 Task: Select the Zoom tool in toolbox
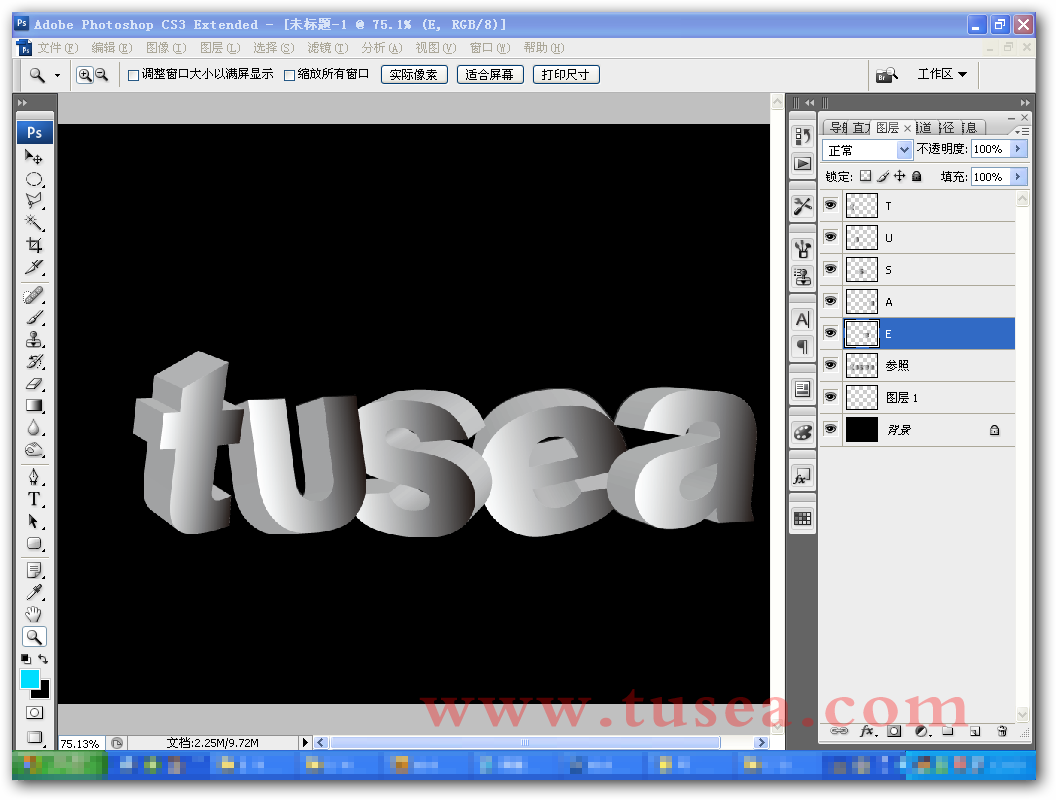[34, 636]
